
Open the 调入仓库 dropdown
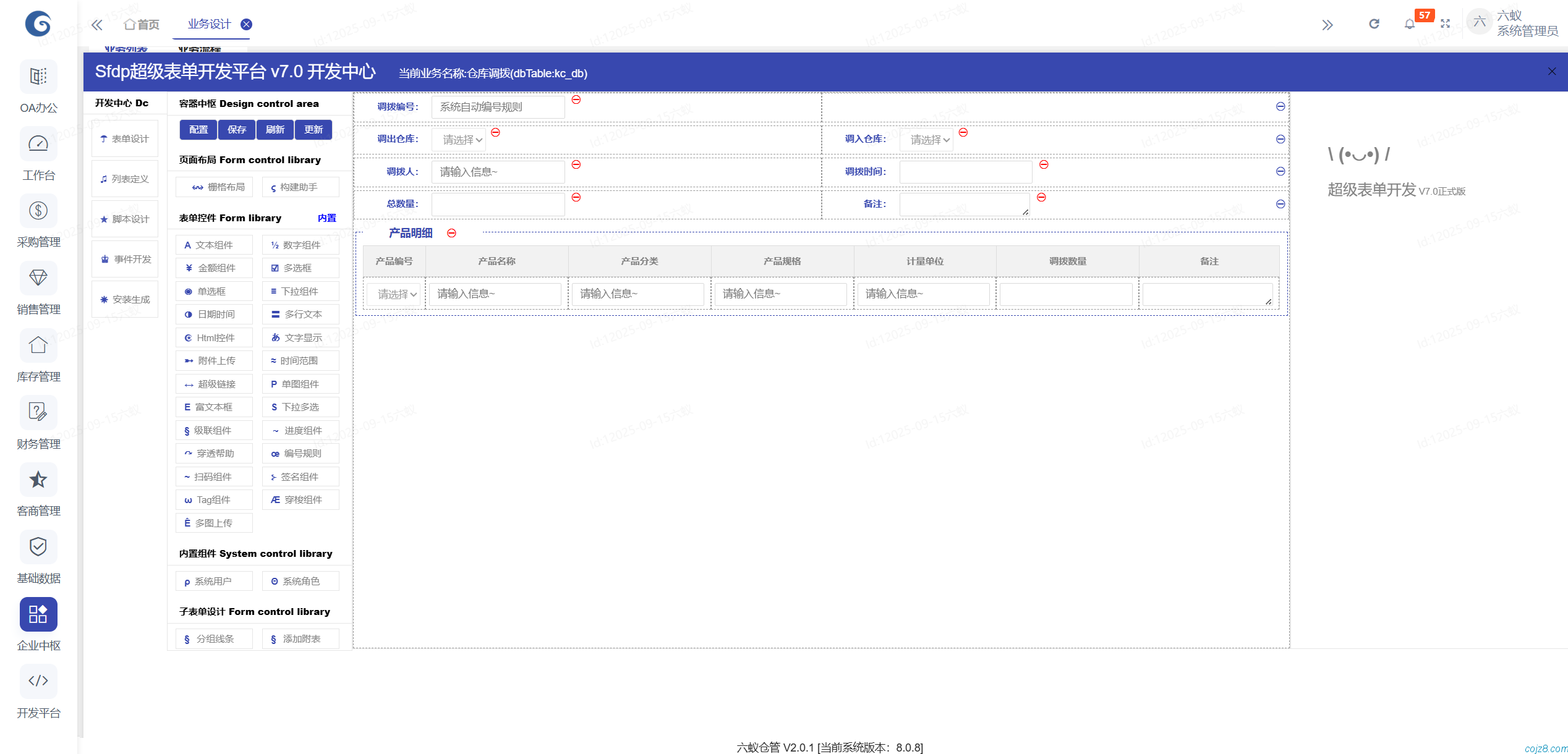[926, 139]
